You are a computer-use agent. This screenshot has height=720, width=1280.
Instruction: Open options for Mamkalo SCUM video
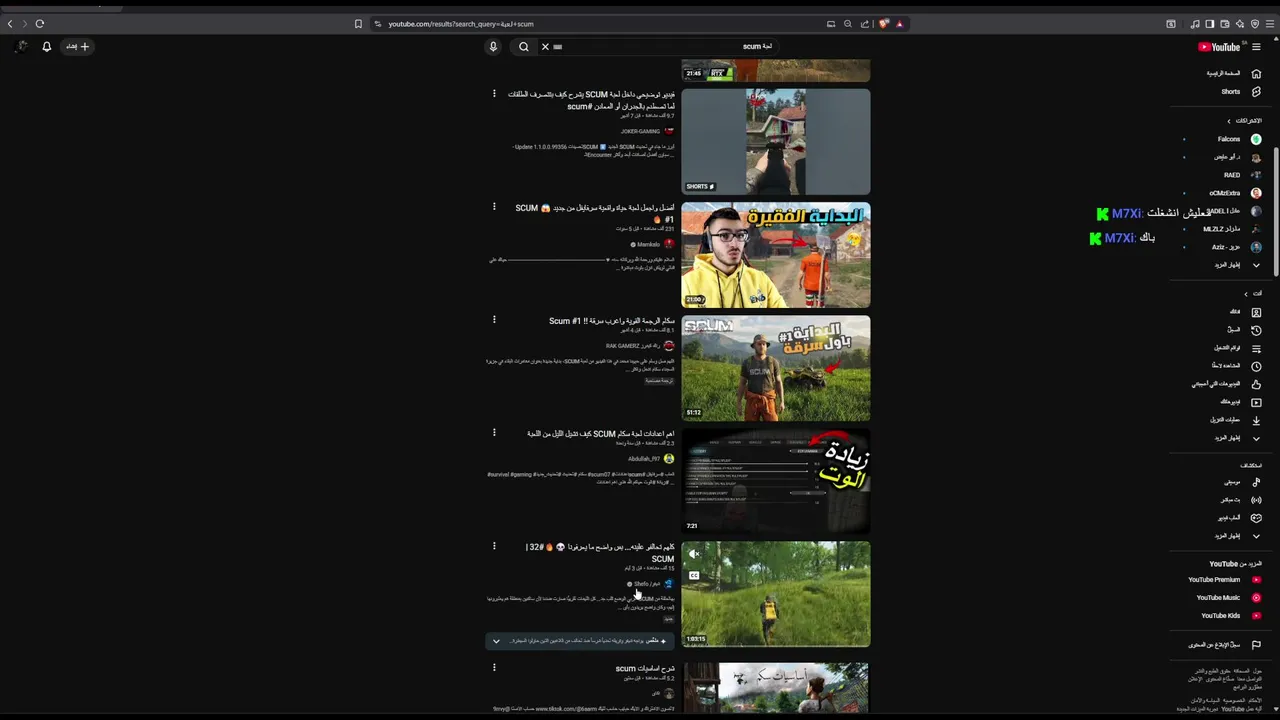[x=494, y=207]
